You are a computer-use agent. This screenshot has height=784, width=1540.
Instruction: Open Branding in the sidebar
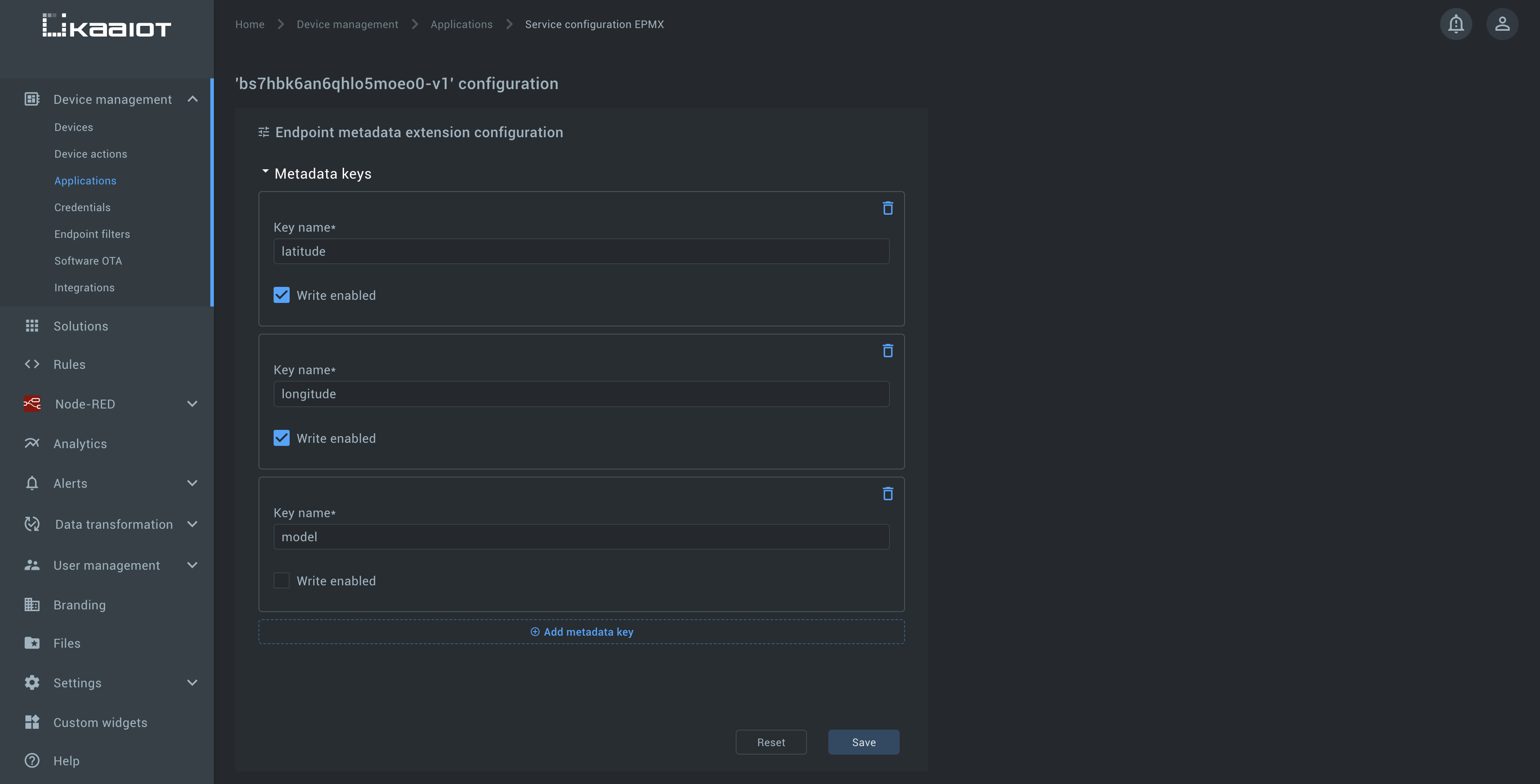pyautogui.click(x=79, y=605)
